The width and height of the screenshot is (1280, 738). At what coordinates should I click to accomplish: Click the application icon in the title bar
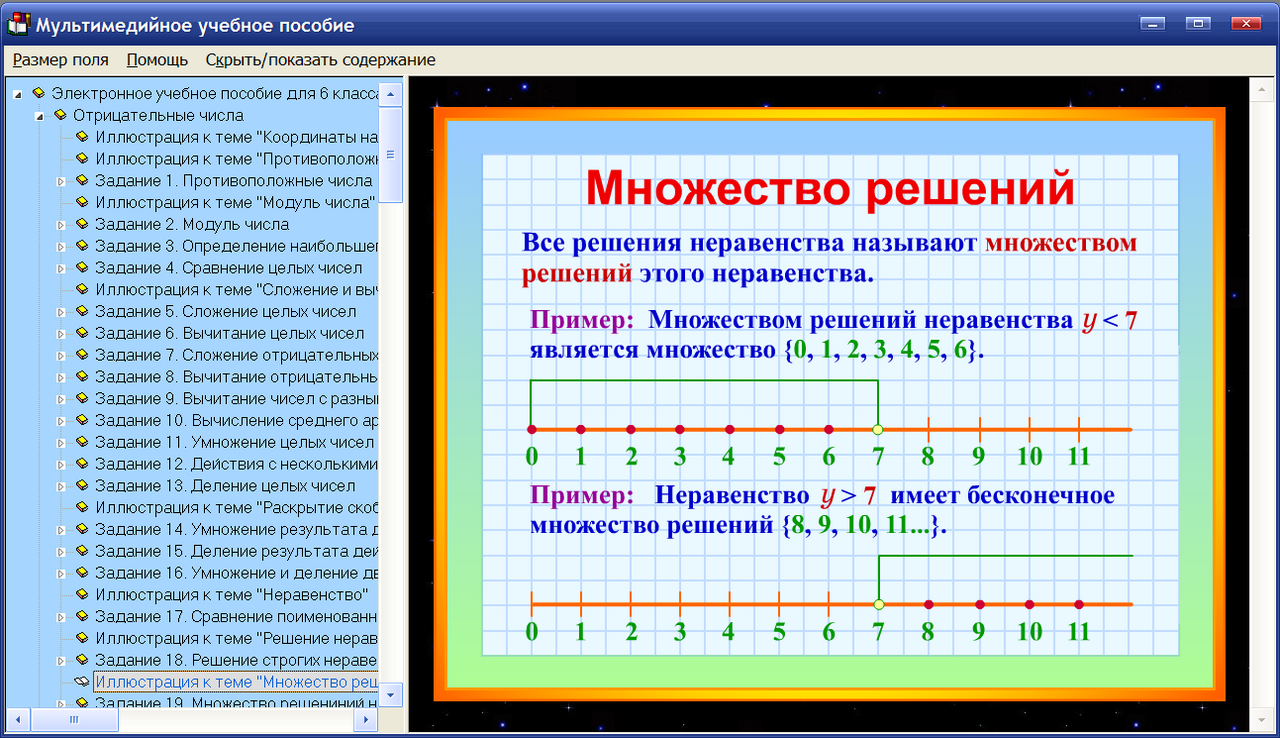point(17,24)
